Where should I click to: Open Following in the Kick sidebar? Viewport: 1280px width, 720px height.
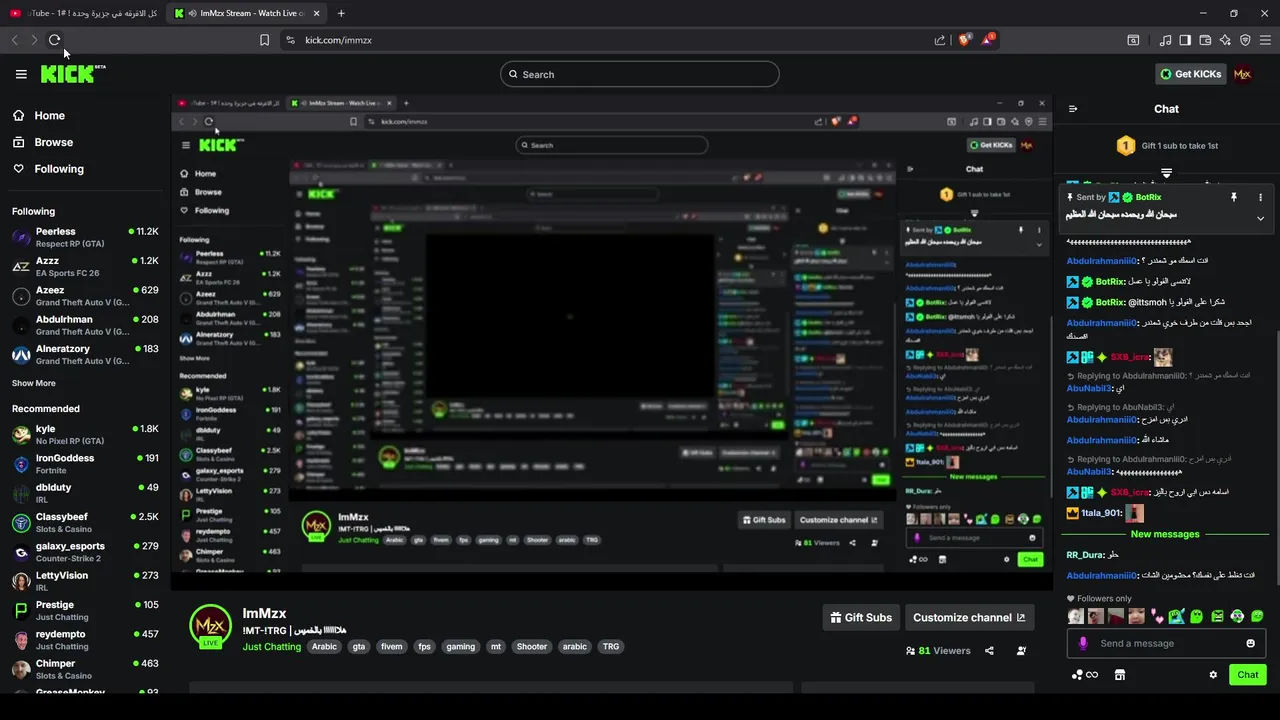click(59, 169)
